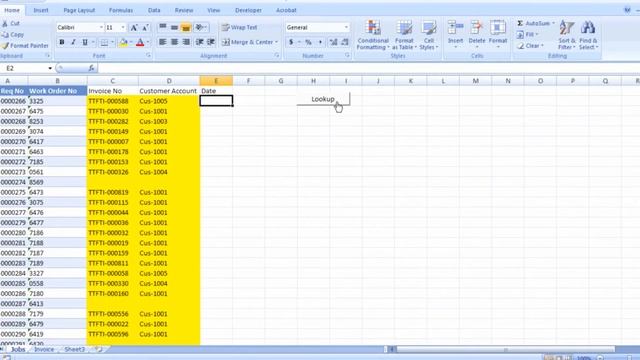Switch to the Developer tab
Image resolution: width=640 pixels, height=360 pixels.
point(248,10)
